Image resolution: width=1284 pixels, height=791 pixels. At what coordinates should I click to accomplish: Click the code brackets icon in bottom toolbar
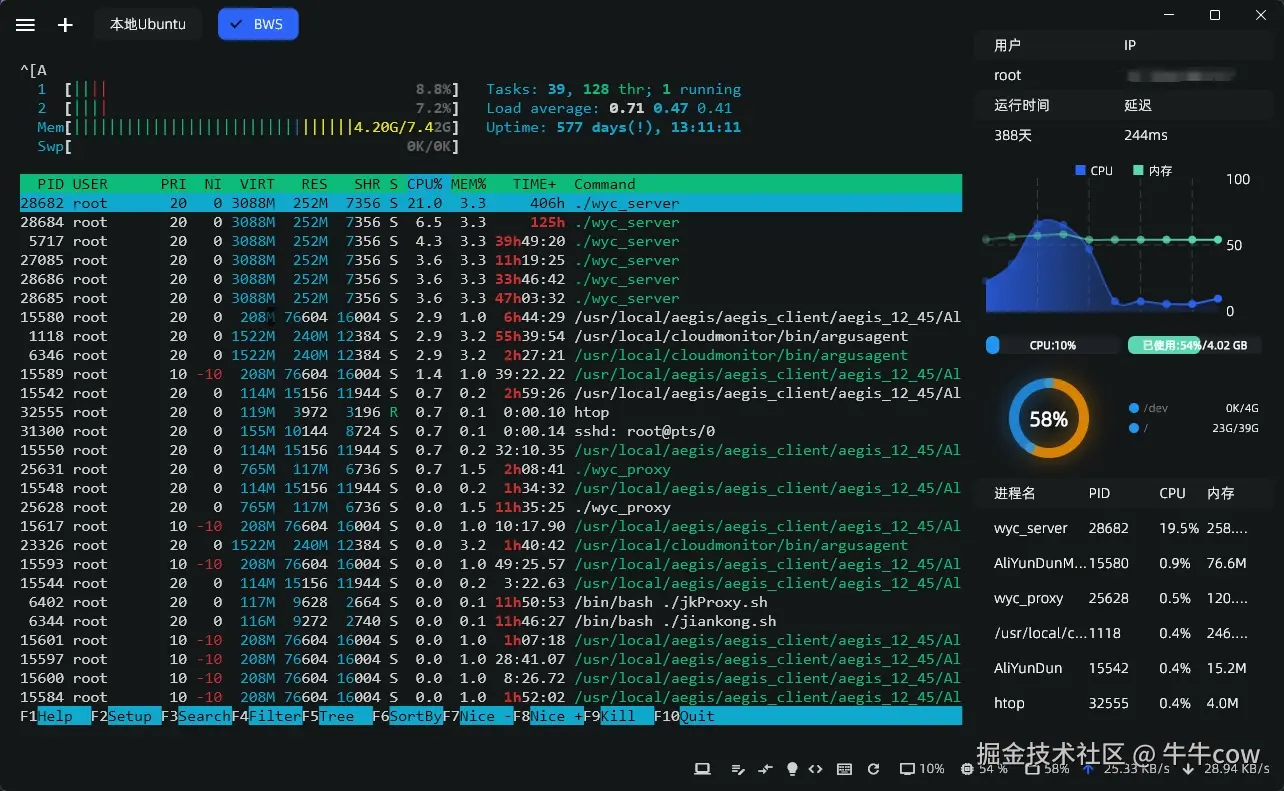[816, 769]
